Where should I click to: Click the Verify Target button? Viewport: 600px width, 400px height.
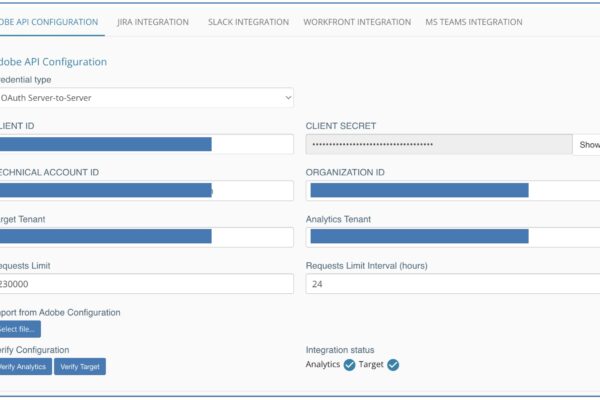(x=80, y=366)
